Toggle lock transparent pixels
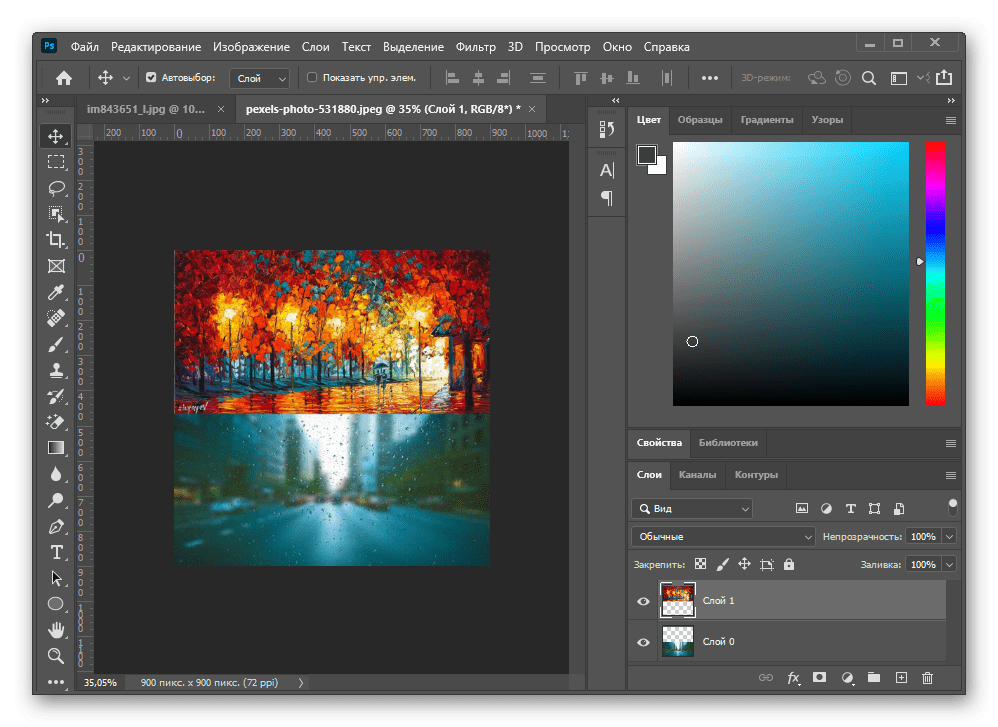 (700, 564)
